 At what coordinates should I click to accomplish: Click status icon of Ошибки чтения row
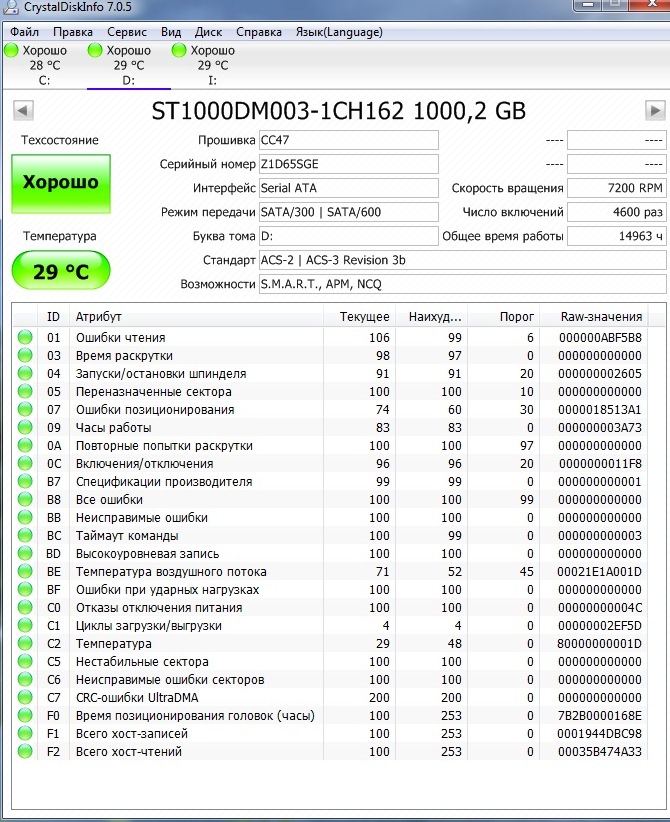[x=25, y=337]
